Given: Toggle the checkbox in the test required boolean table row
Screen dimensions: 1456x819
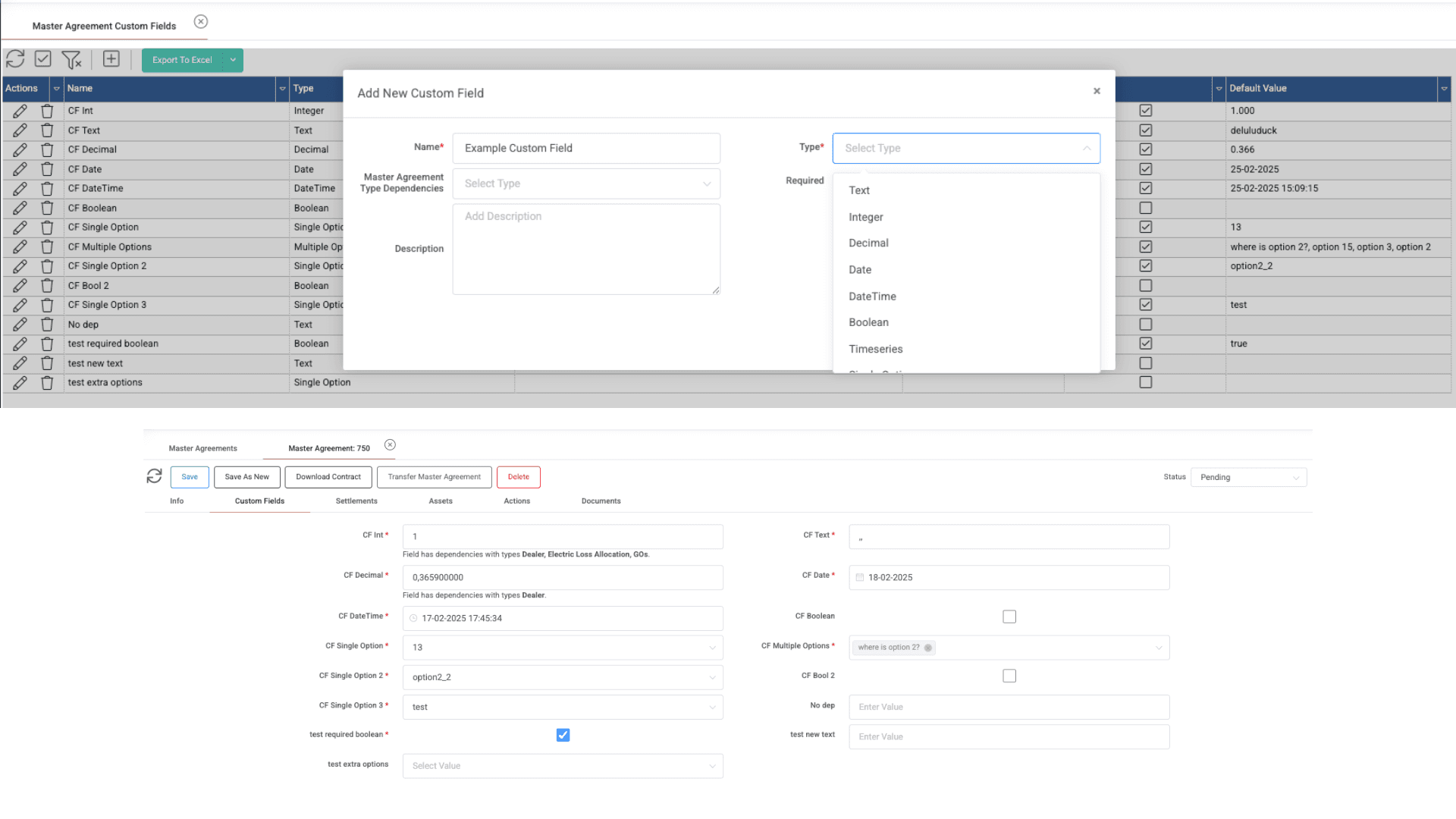Looking at the screenshot, I should (x=1146, y=344).
